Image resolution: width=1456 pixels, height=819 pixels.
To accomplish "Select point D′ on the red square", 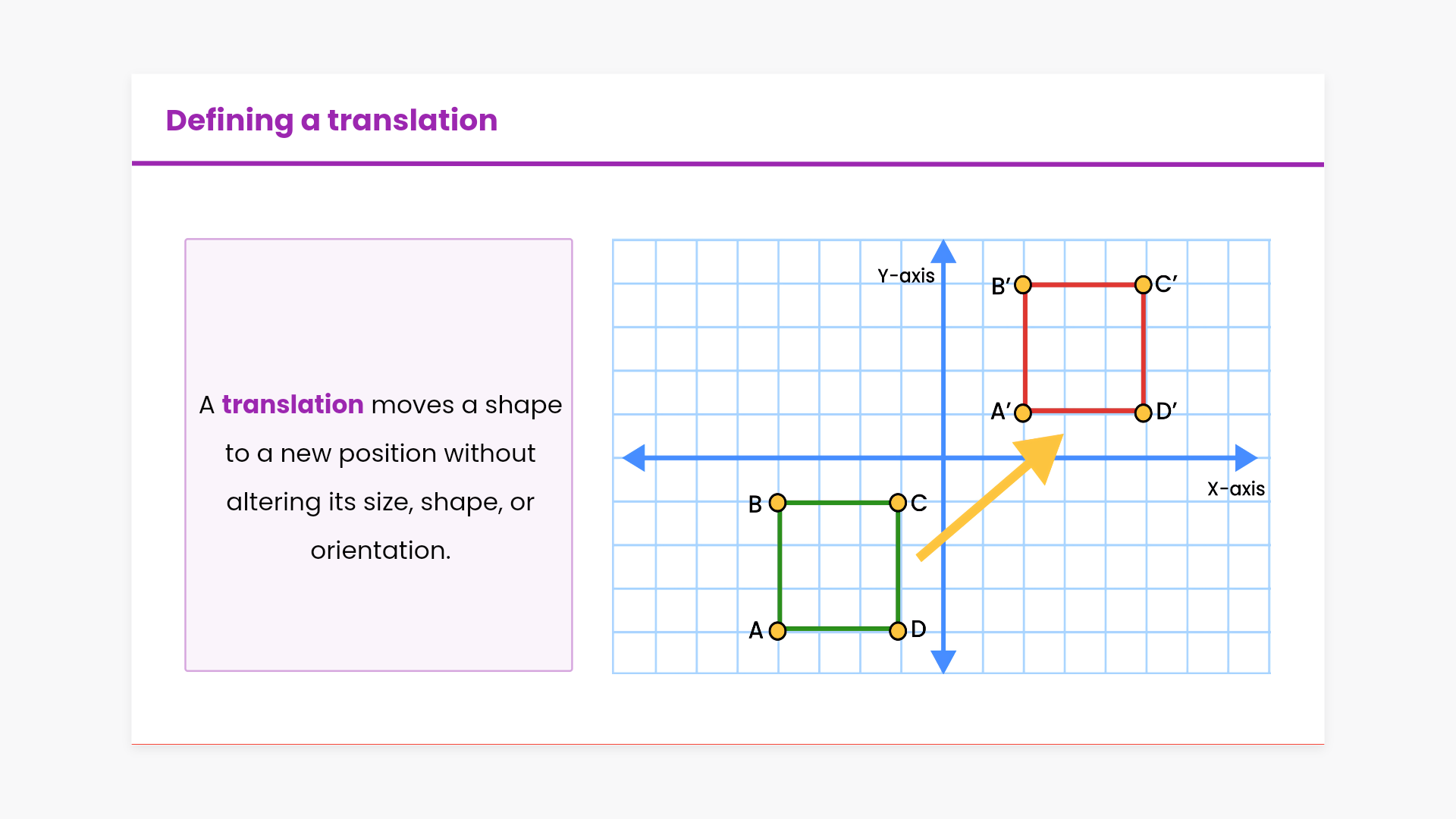I will pos(1143,413).
